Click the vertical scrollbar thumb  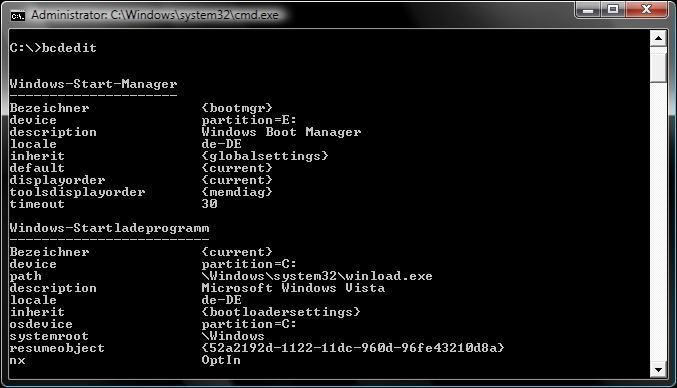[x=658, y=65]
